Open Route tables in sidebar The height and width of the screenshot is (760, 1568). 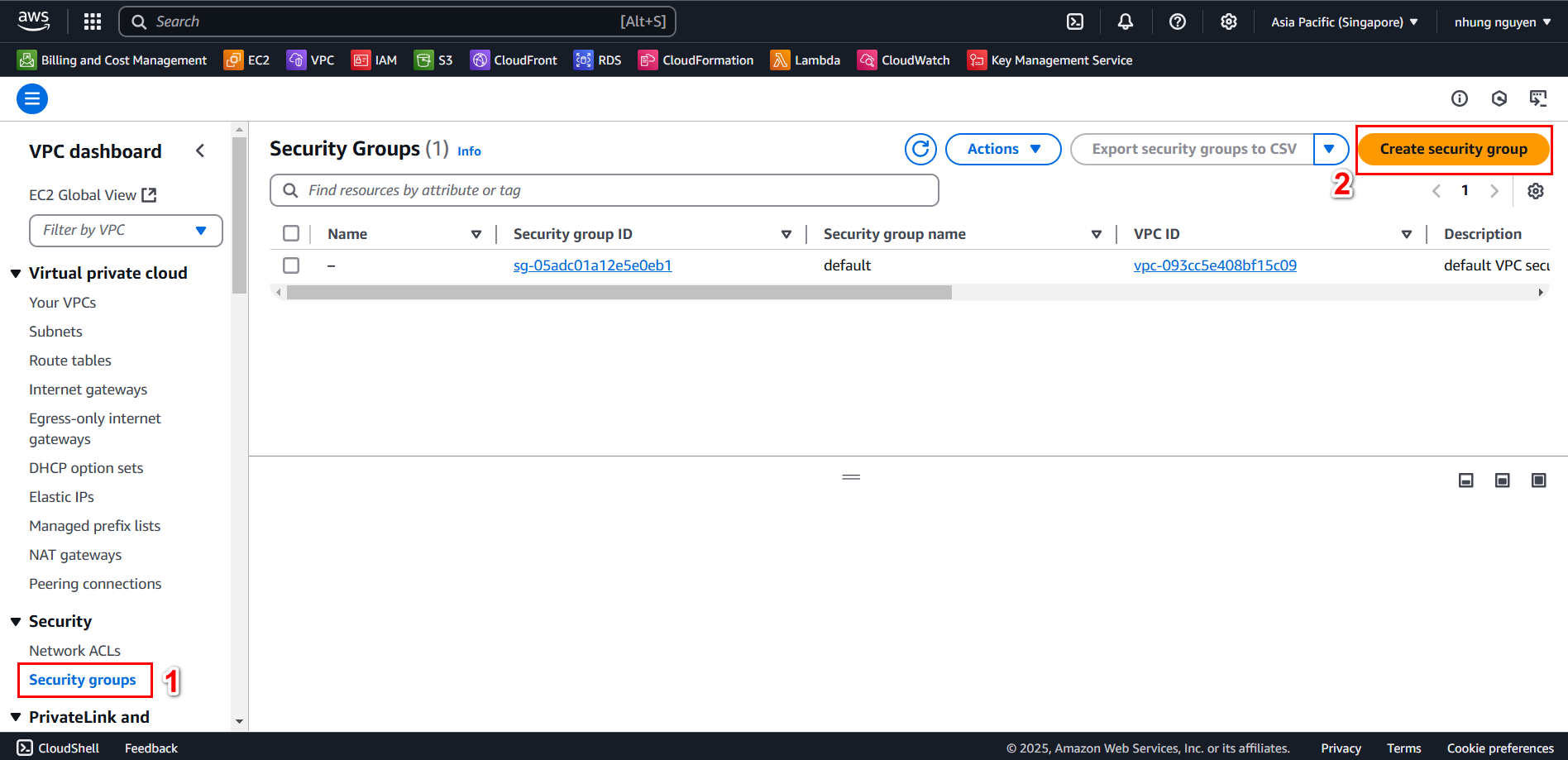[x=70, y=361]
